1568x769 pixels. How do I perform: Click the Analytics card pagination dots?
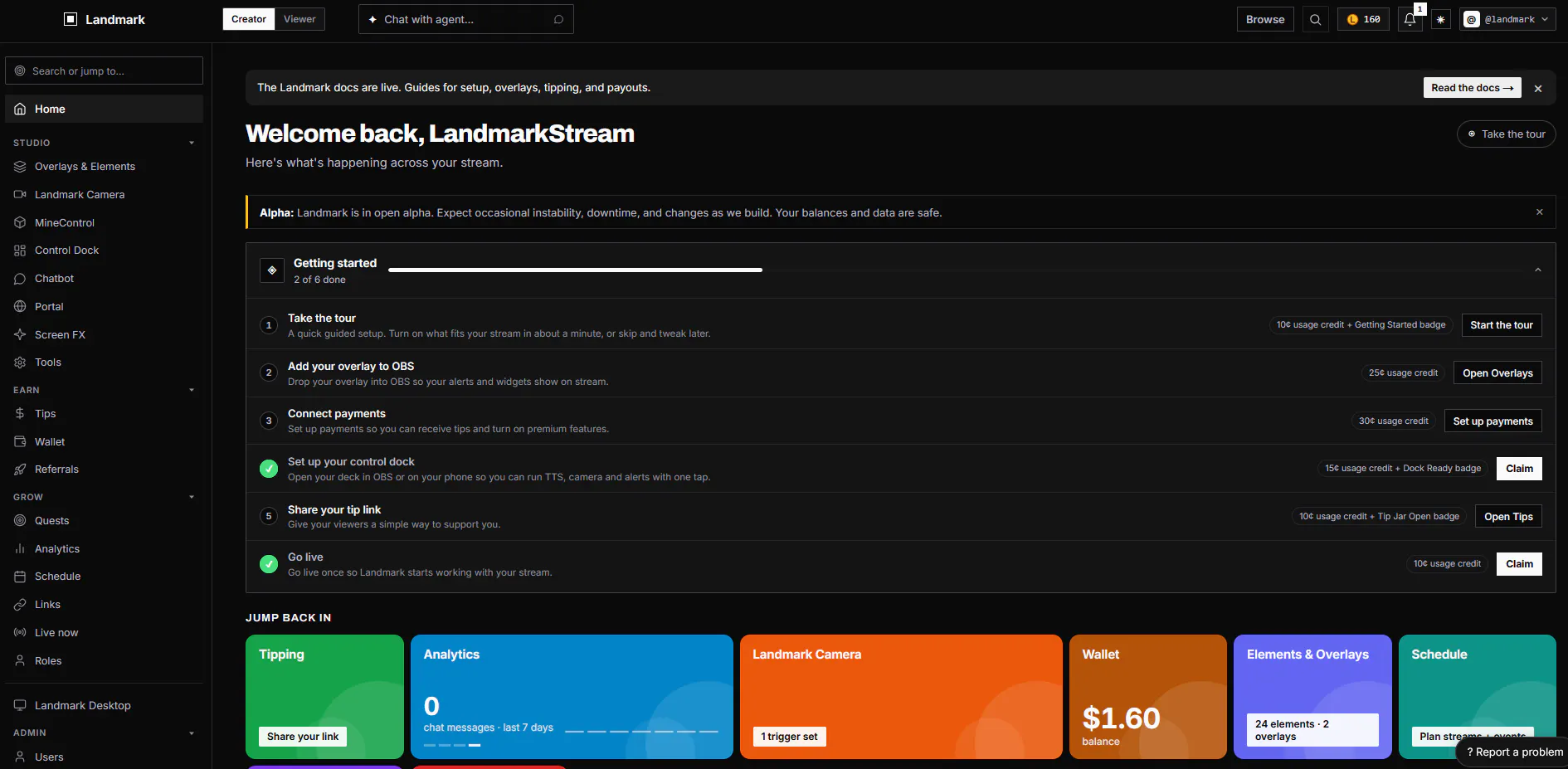451,745
